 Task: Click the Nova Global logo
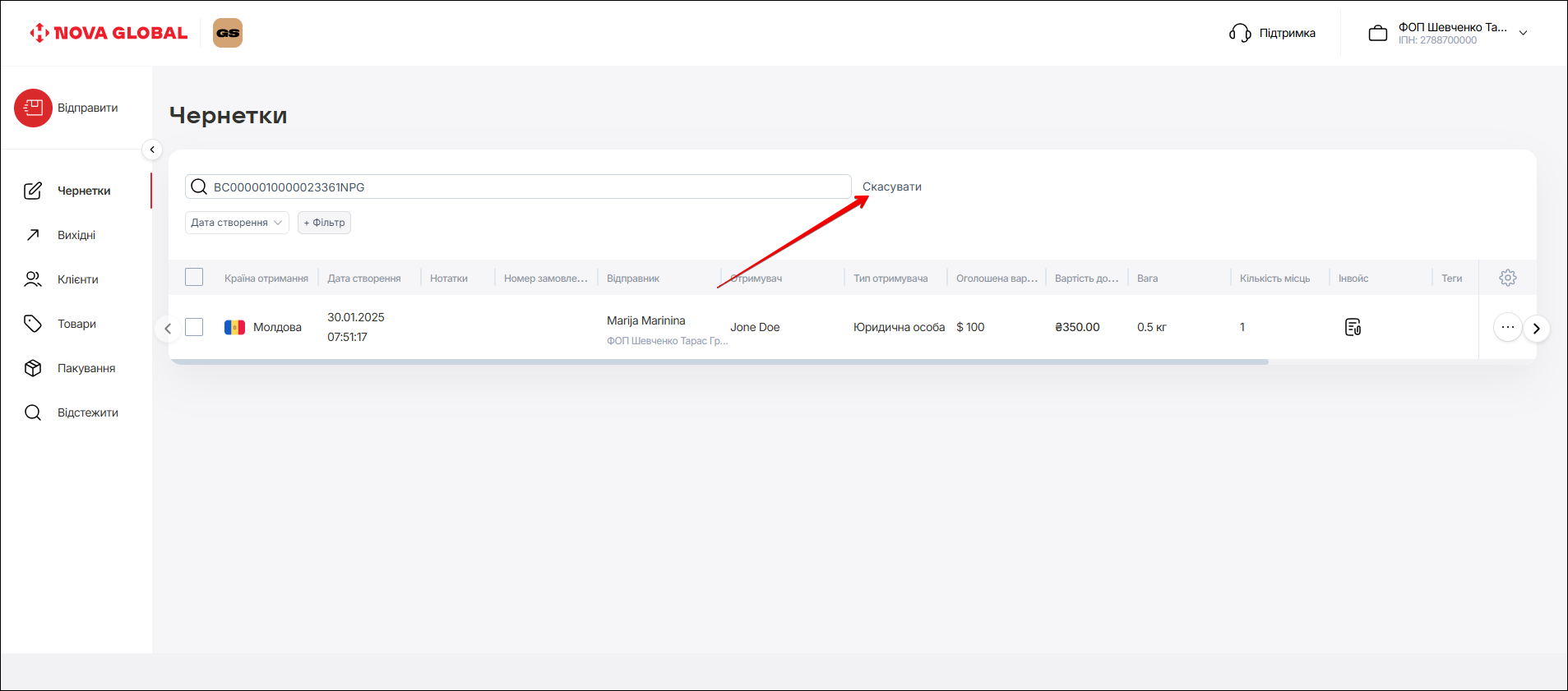[109, 33]
